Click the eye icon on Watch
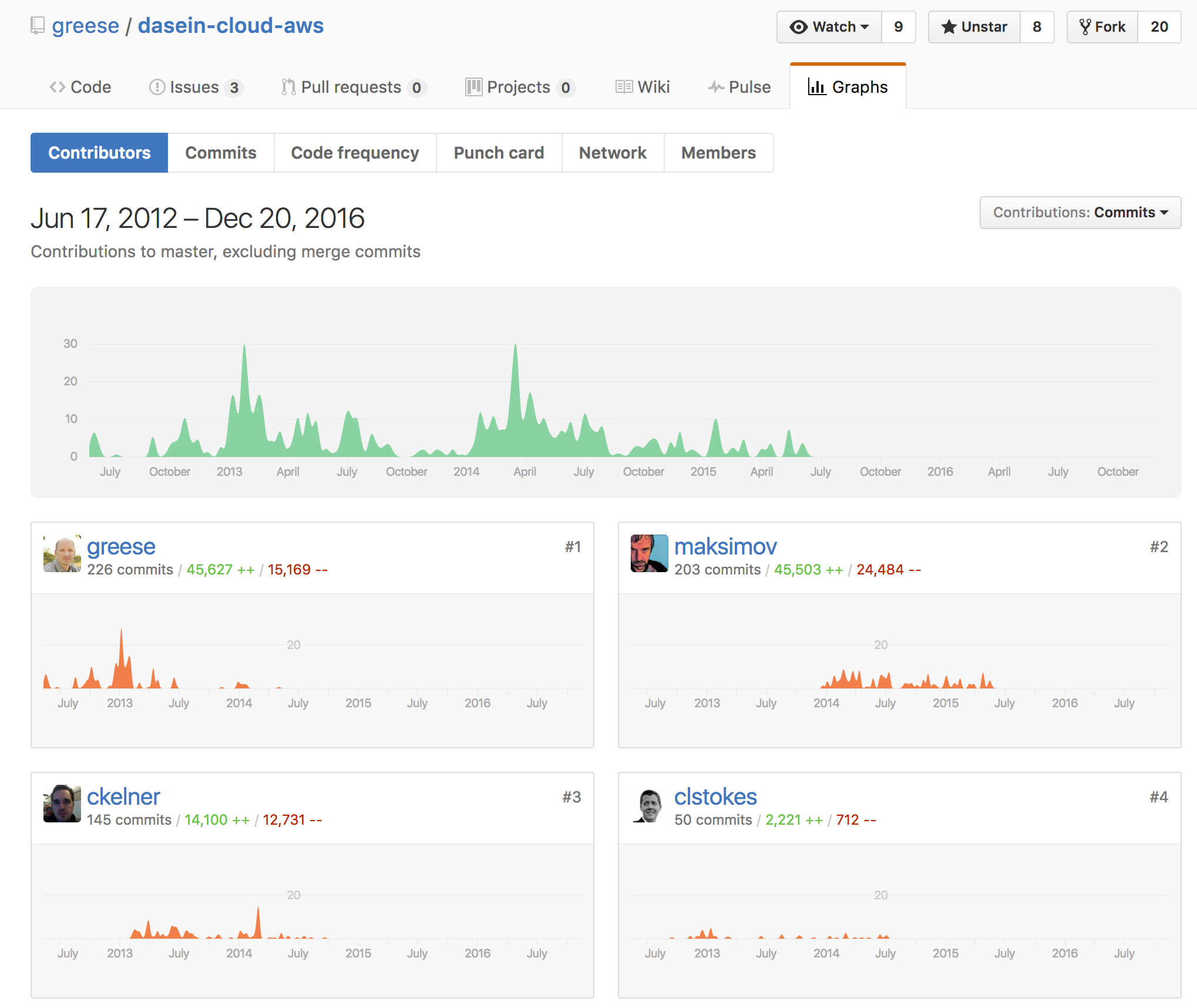Viewport: 1197px width, 1008px height. click(x=798, y=27)
